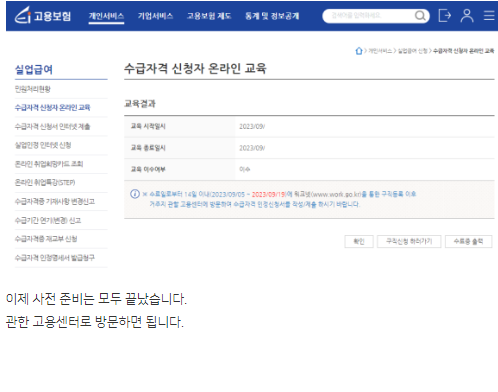Click the page title 수급자격 신청자 온라인 교육
The image size is (498, 392).
[x=195, y=68]
